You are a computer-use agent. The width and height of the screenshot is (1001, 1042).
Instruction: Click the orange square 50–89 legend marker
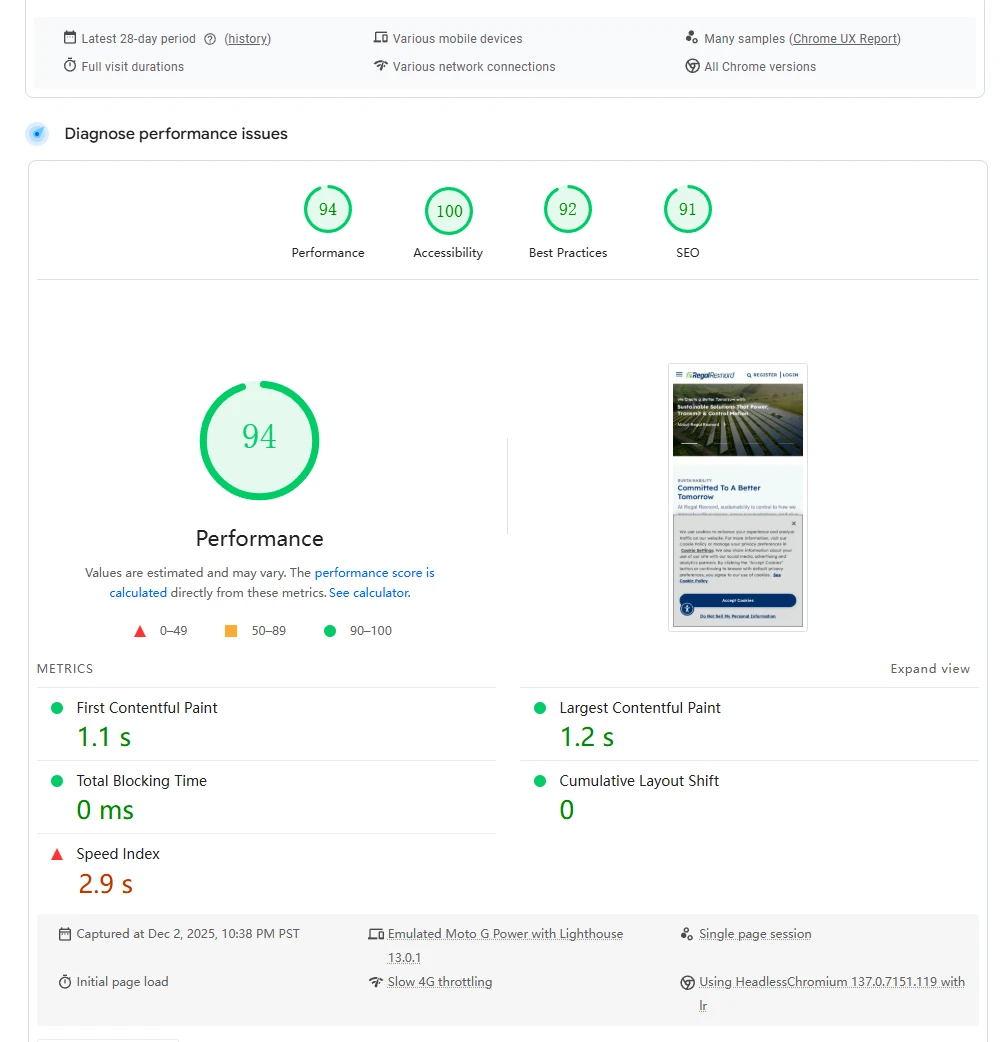231,631
